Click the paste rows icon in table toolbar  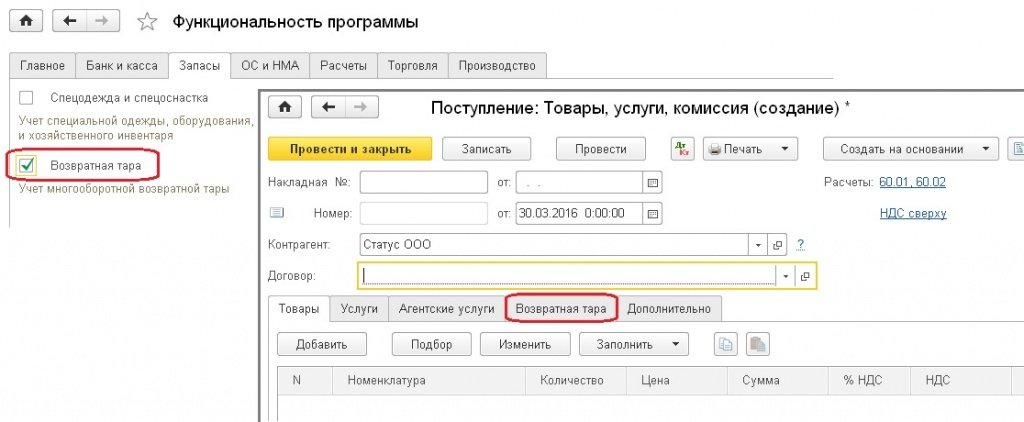coord(759,344)
